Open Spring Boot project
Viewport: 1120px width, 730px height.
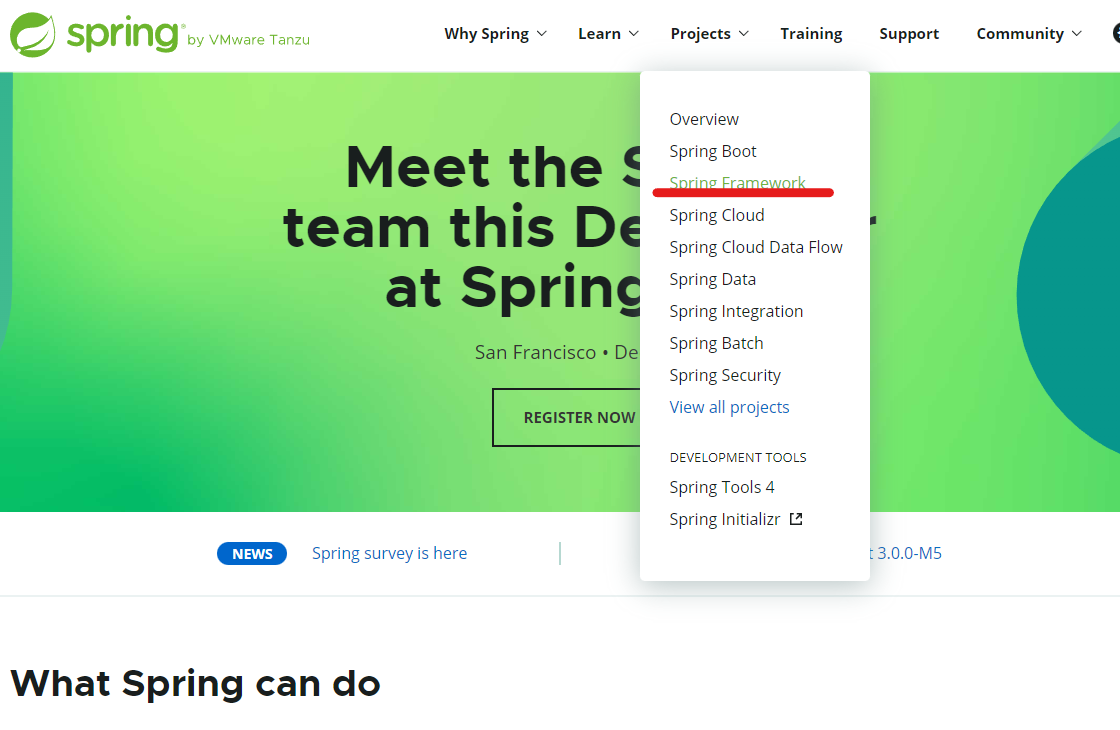click(x=712, y=151)
